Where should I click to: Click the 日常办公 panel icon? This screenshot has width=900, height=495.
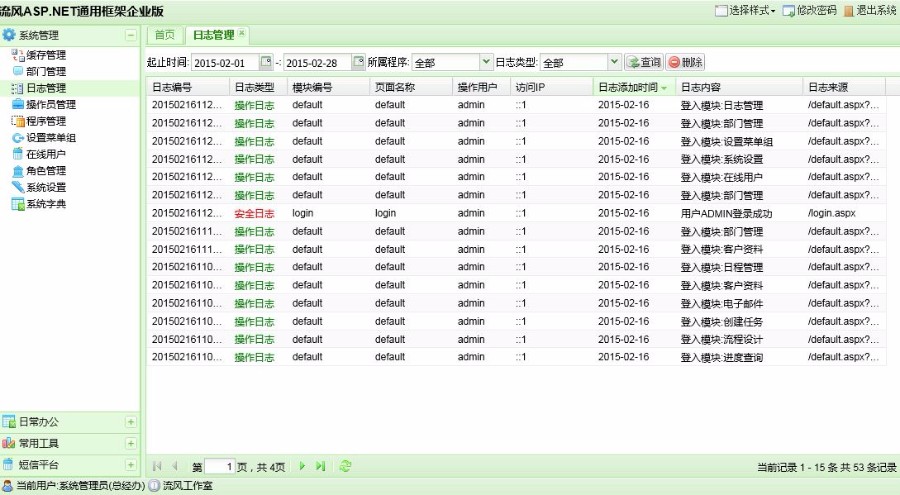coord(8,421)
